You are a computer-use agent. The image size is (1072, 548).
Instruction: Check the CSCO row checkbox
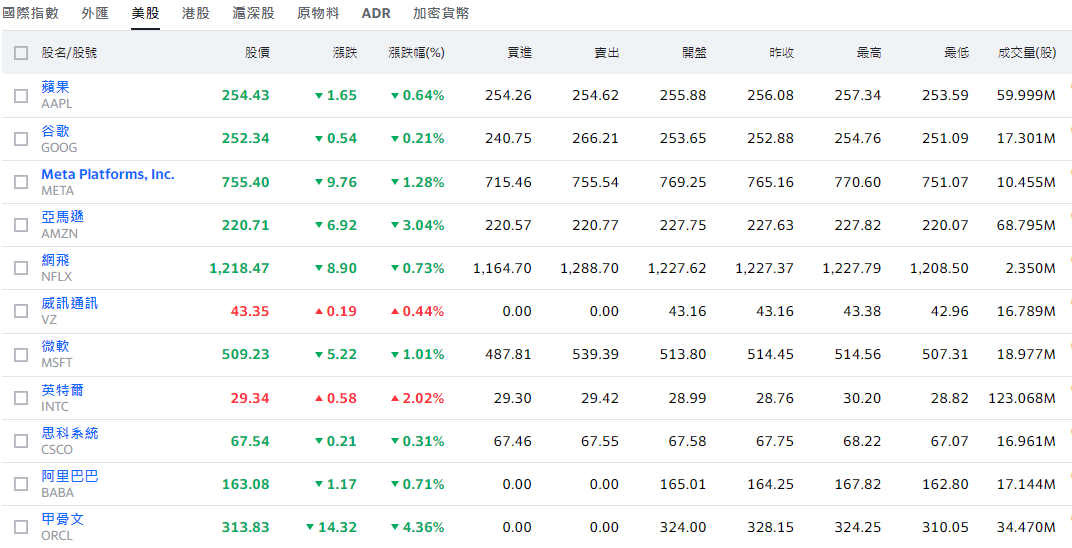click(x=21, y=441)
